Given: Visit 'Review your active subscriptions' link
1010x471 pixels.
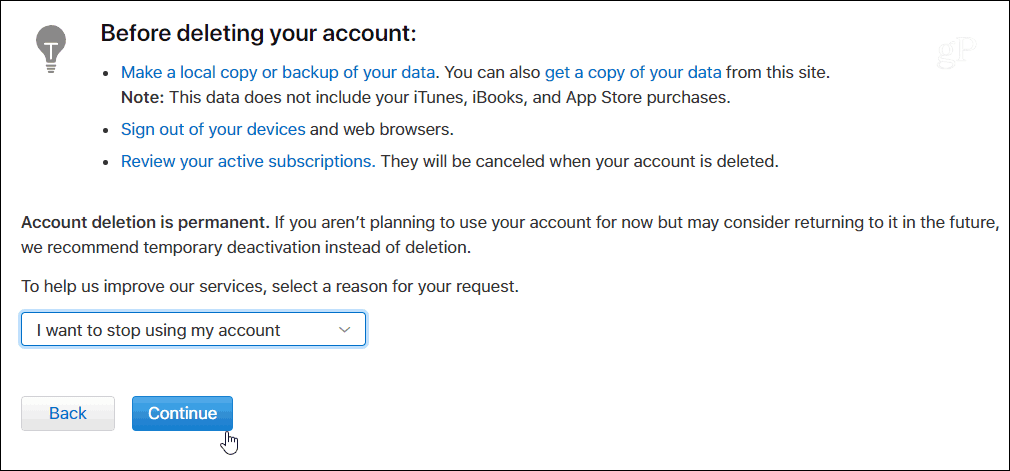Looking at the screenshot, I should coord(249,161).
